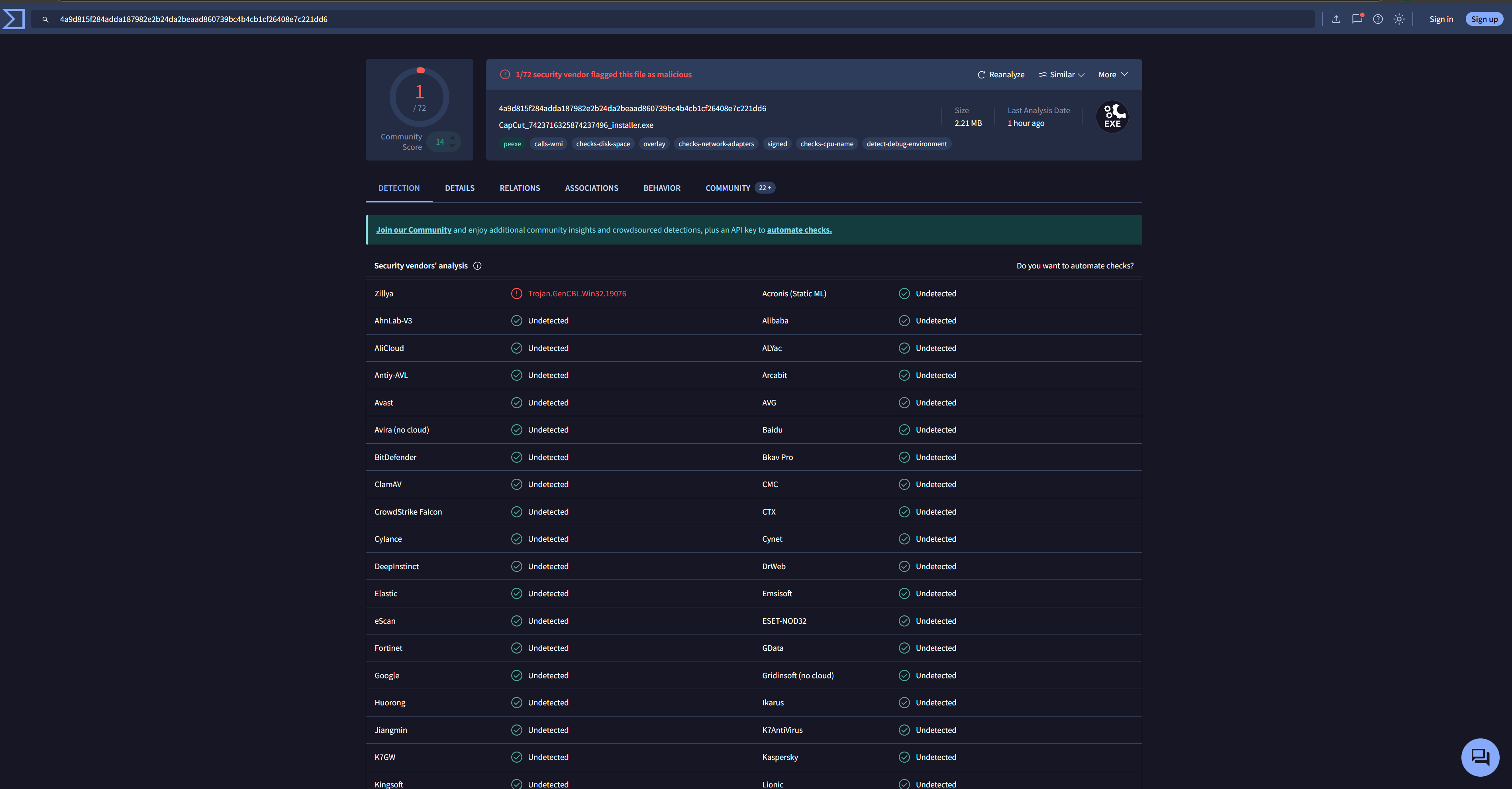Click the search magnifier icon
The height and width of the screenshot is (789, 1512).
[45, 19]
